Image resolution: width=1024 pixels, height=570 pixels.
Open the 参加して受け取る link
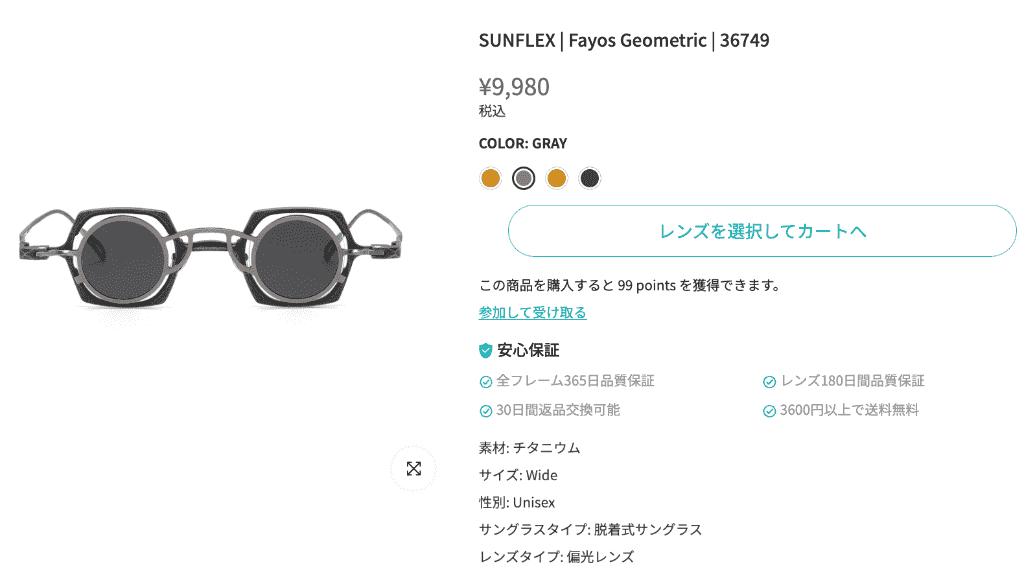532,312
